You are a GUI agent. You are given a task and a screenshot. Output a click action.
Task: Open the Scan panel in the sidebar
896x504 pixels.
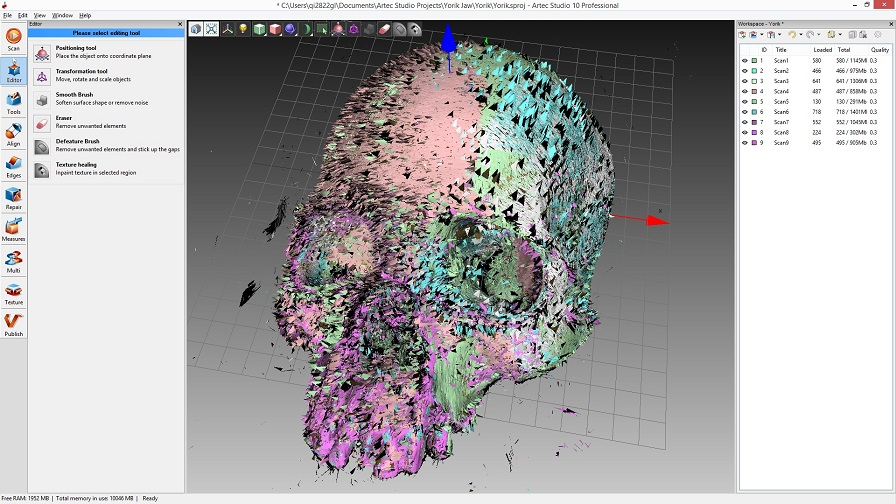[x=14, y=40]
